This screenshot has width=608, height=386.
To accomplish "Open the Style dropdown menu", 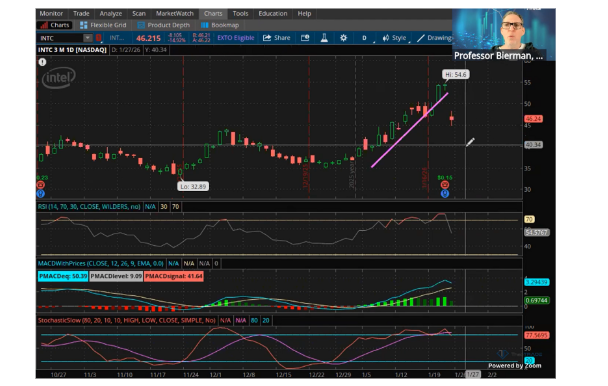I will tap(395, 38).
